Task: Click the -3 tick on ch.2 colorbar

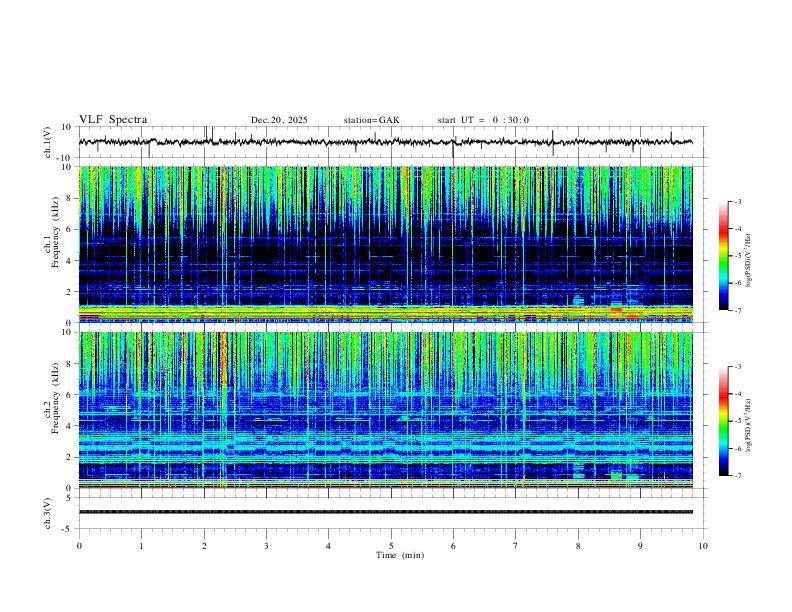Action: (738, 367)
